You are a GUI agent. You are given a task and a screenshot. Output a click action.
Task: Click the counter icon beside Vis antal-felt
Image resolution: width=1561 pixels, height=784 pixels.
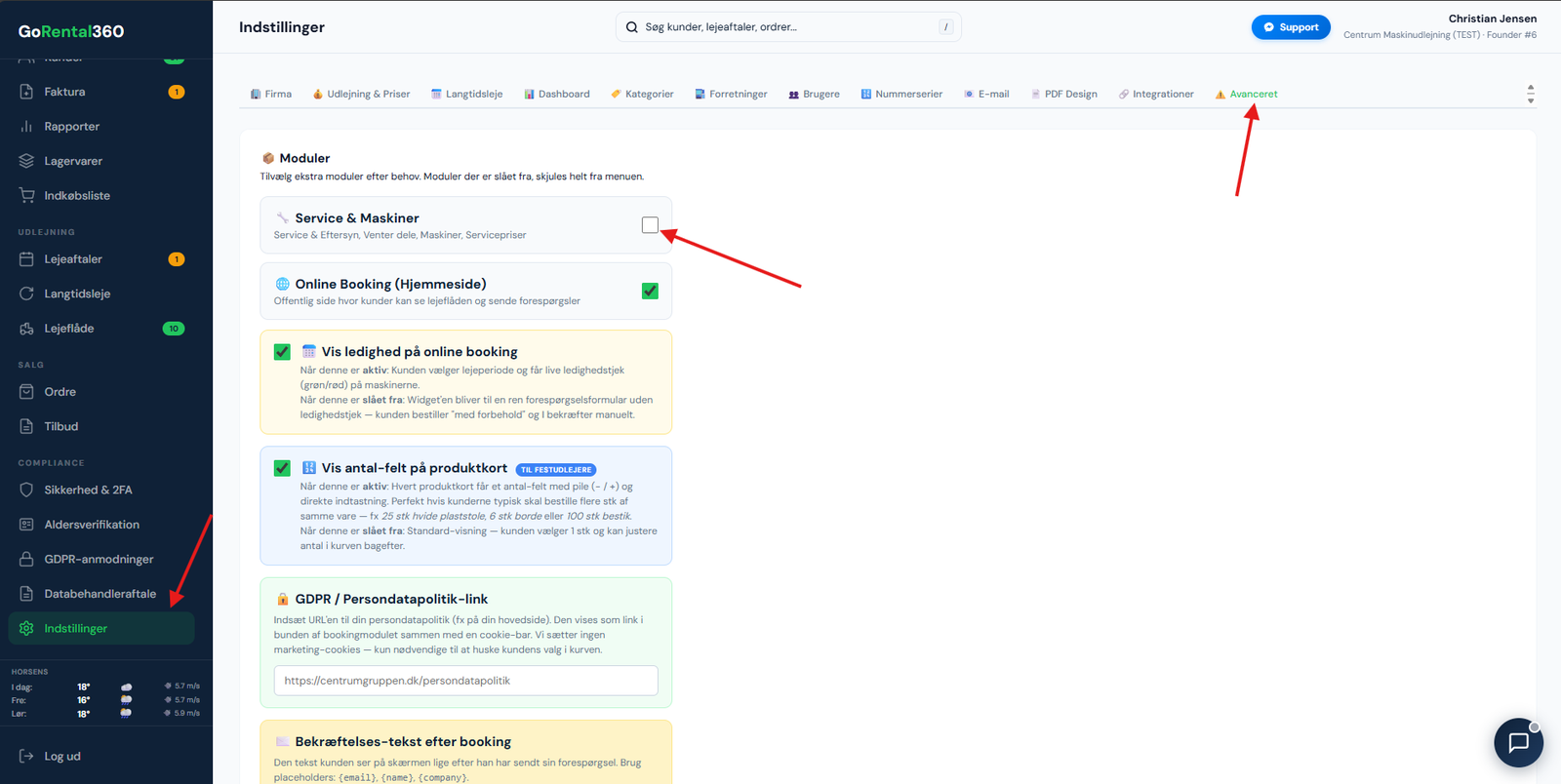click(x=308, y=468)
